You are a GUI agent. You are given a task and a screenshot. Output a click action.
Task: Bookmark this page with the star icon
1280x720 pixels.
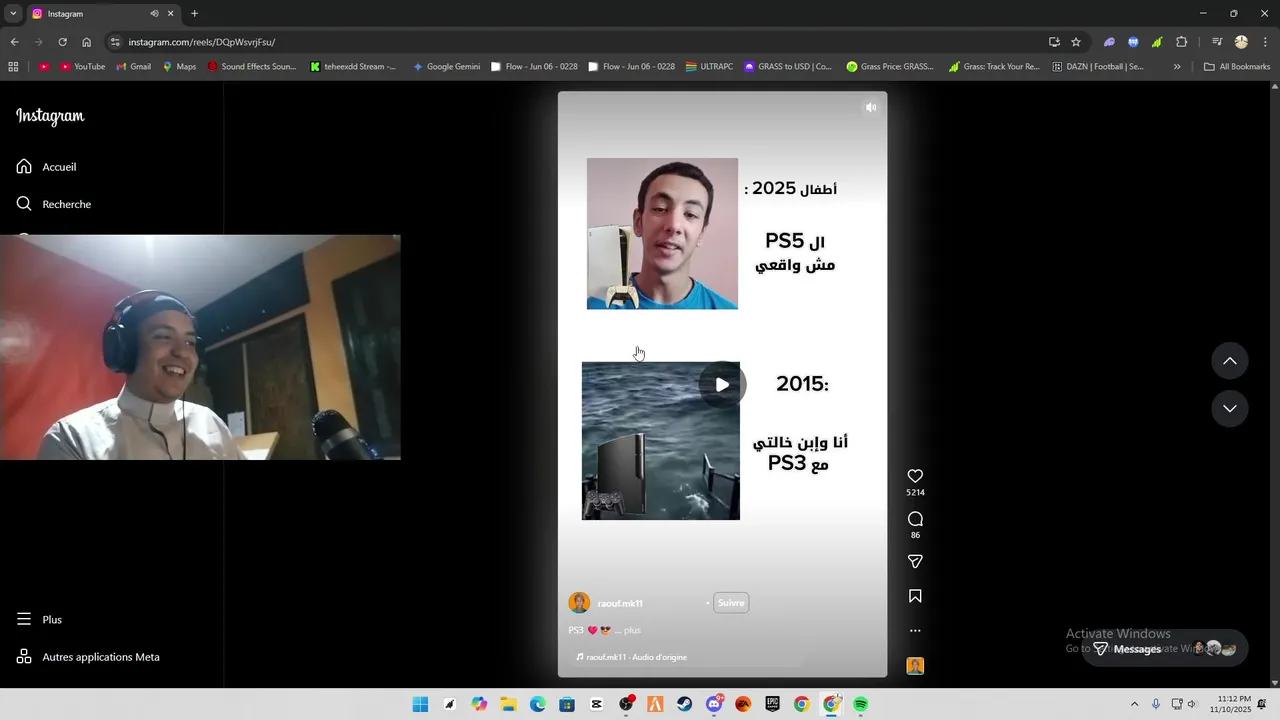pos(1076,42)
